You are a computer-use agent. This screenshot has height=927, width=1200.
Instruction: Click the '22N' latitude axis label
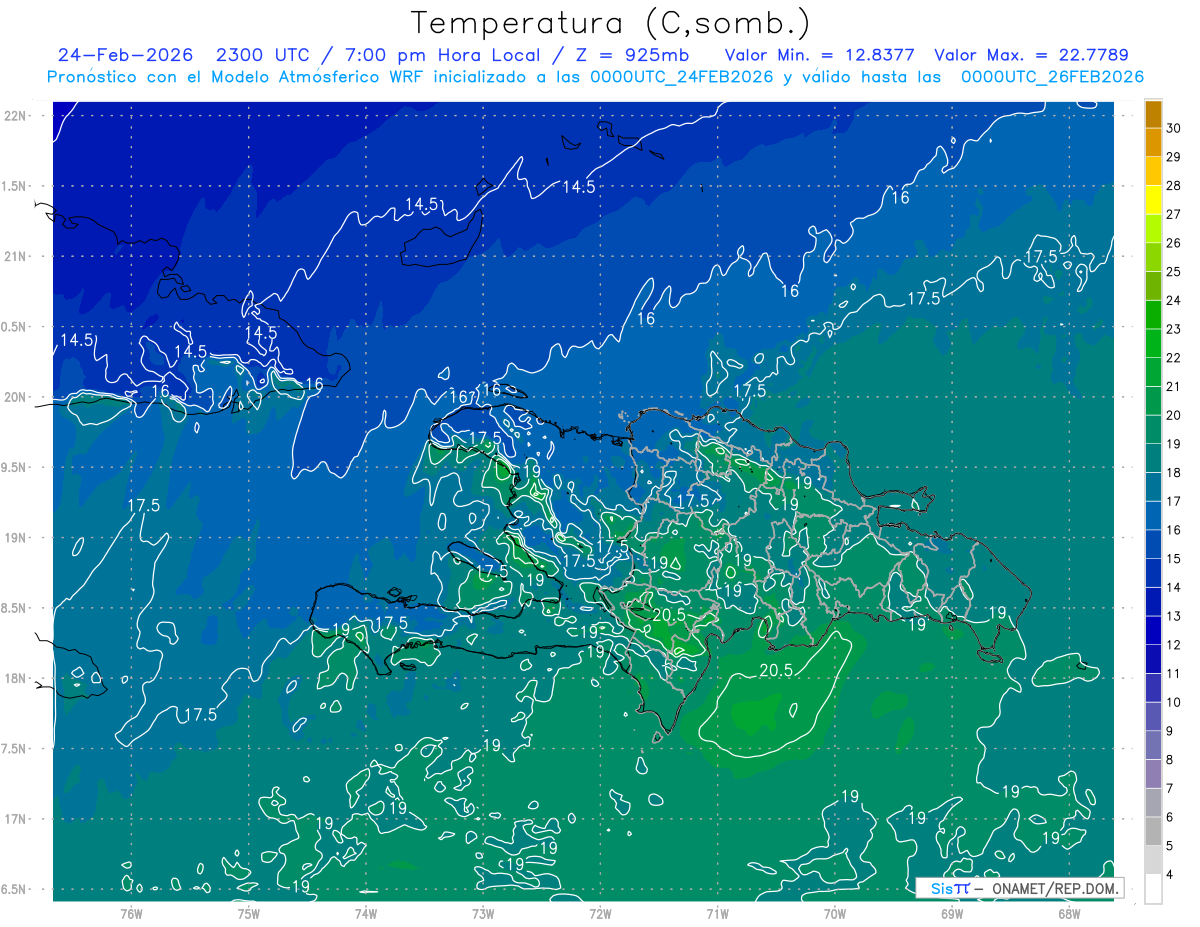pyautogui.click(x=13, y=116)
